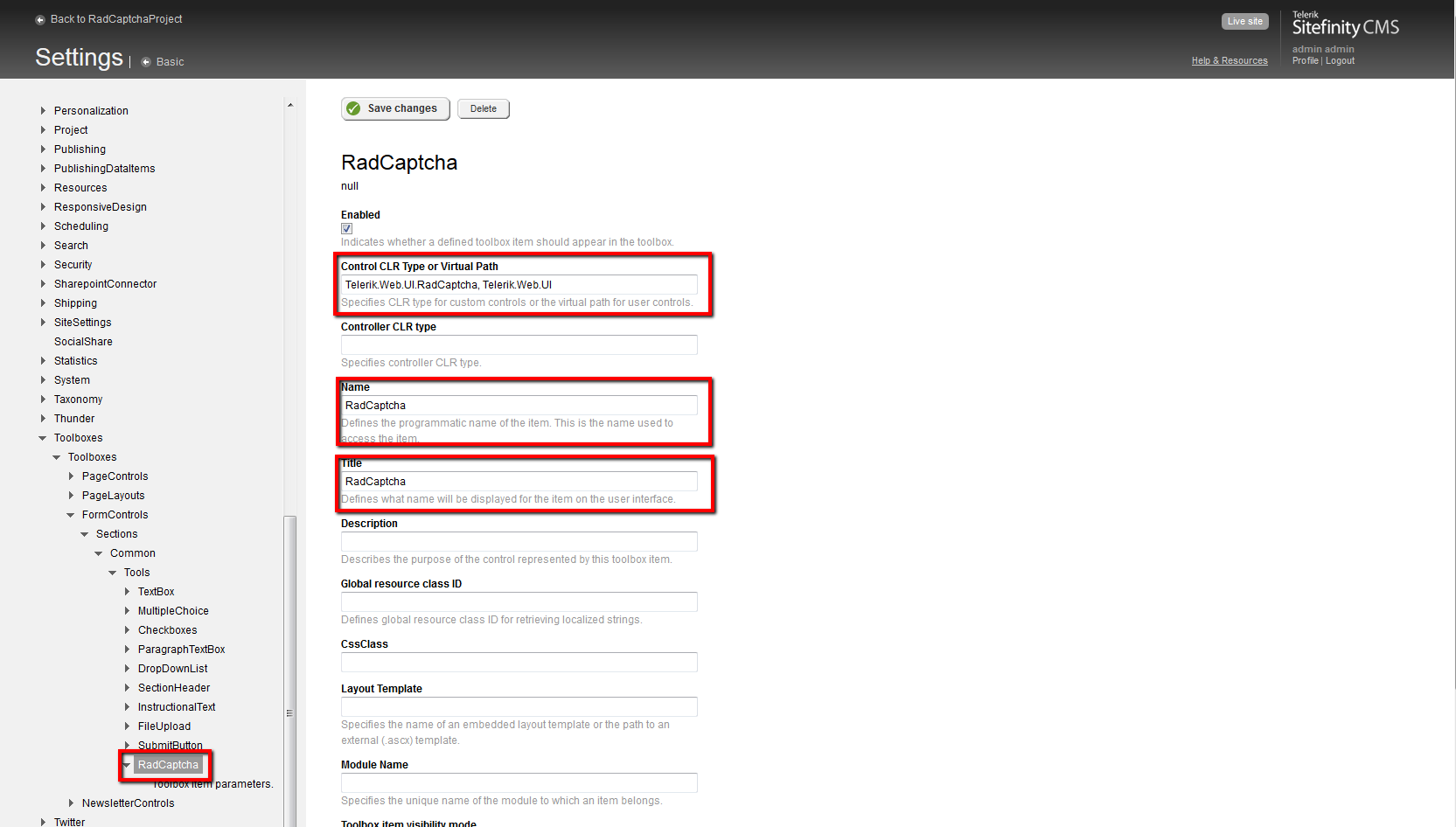Expand the TextBox tool node
The image size is (1456, 827).
pyautogui.click(x=127, y=592)
